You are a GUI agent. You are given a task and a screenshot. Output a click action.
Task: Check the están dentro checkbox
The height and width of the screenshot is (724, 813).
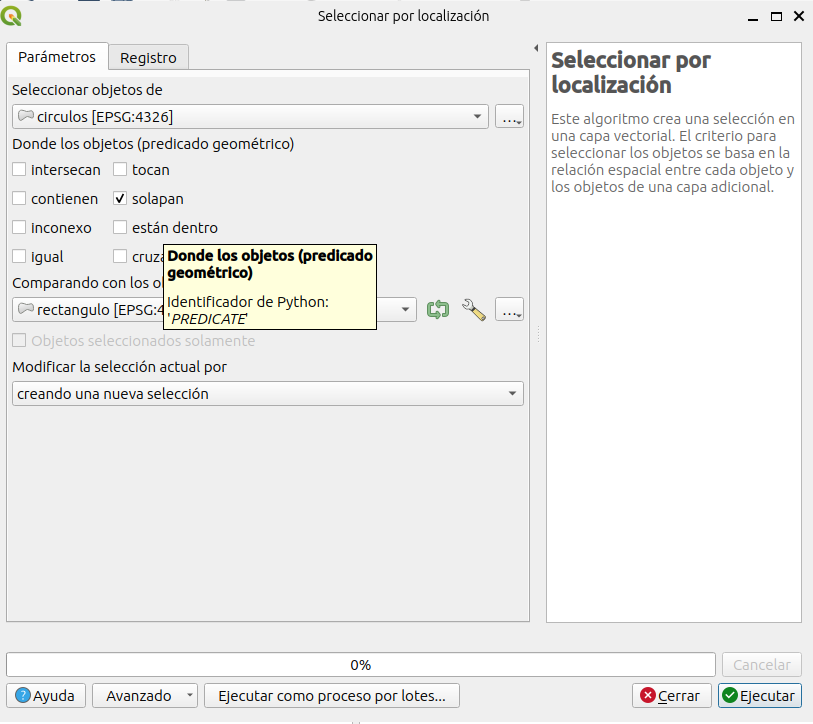click(x=120, y=228)
